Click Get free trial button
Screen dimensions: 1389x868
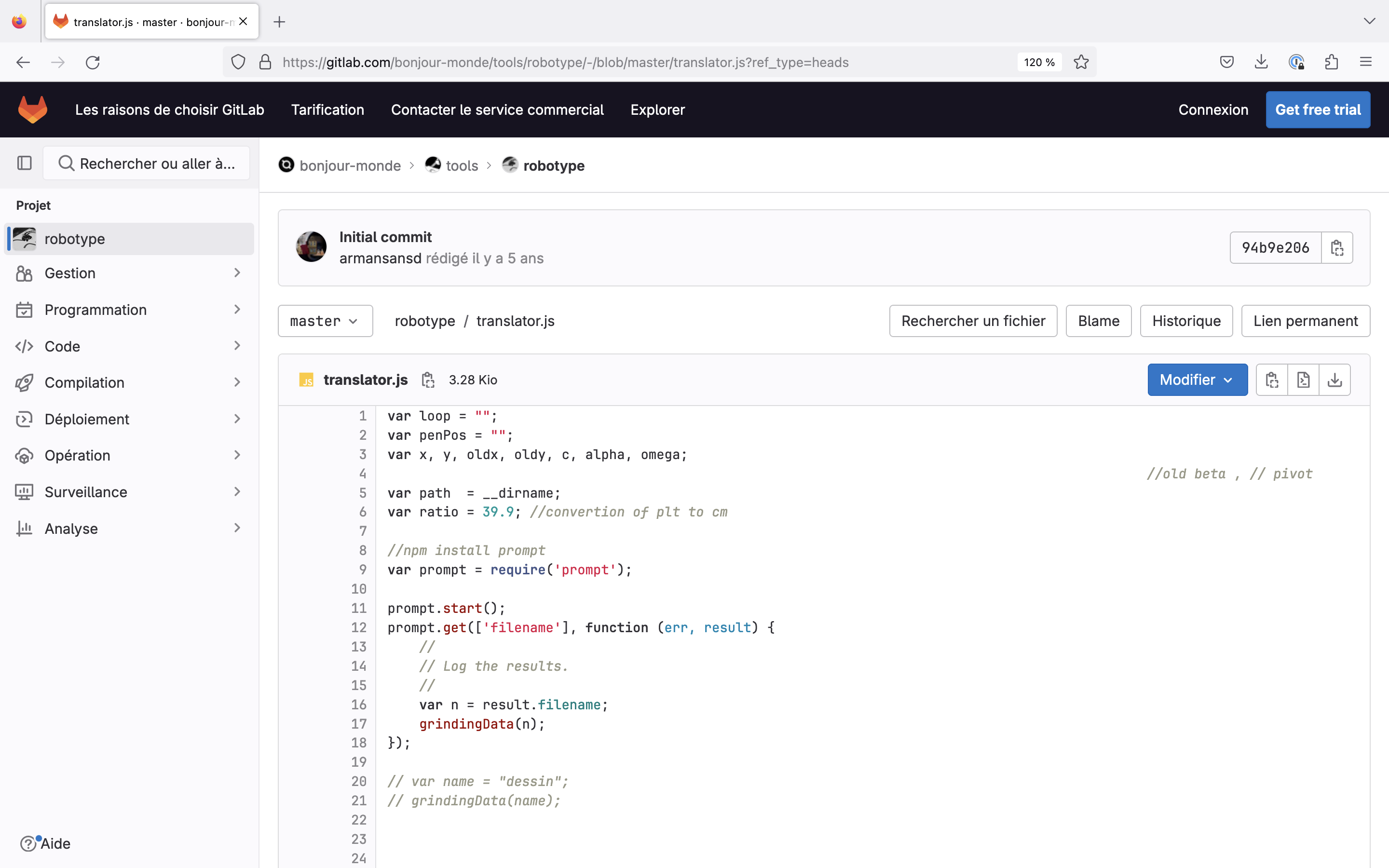click(x=1317, y=109)
